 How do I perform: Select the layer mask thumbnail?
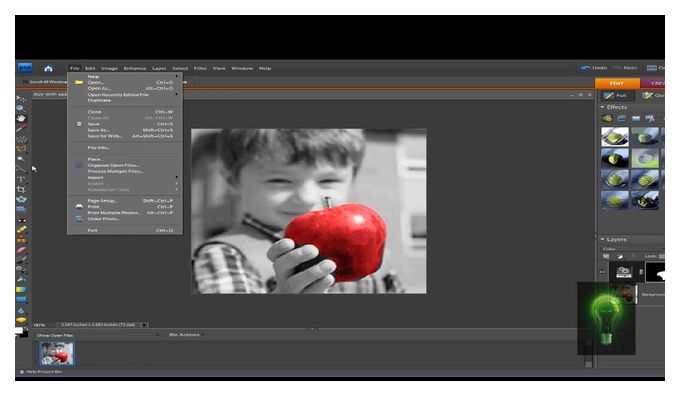click(x=655, y=272)
